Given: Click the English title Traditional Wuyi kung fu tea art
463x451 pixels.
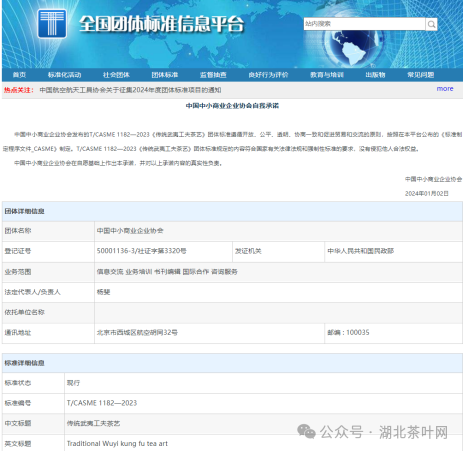Looking at the screenshot, I should [x=117, y=444].
